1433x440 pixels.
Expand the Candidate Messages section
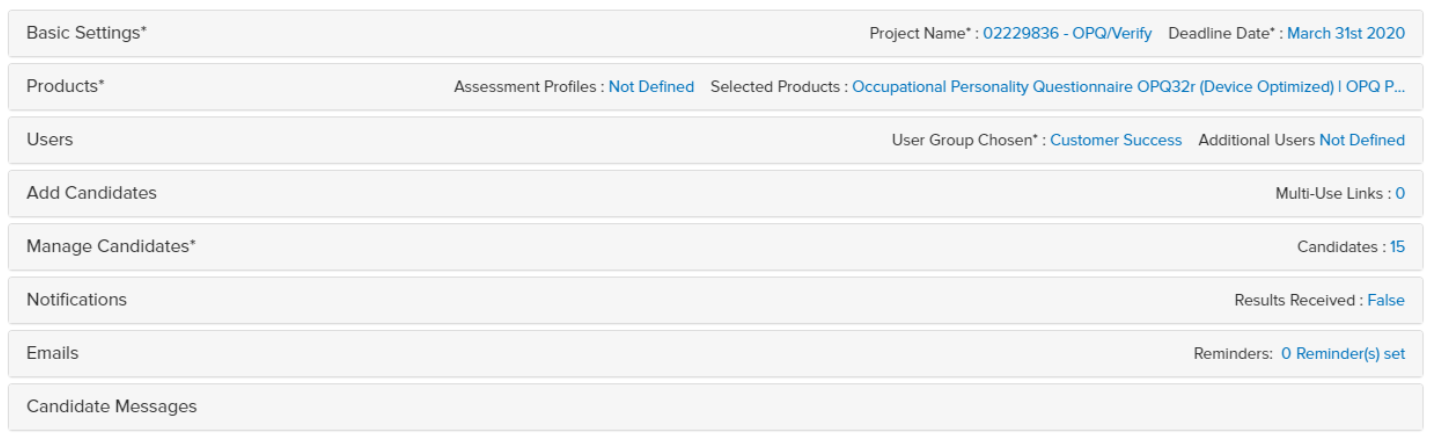coord(111,406)
